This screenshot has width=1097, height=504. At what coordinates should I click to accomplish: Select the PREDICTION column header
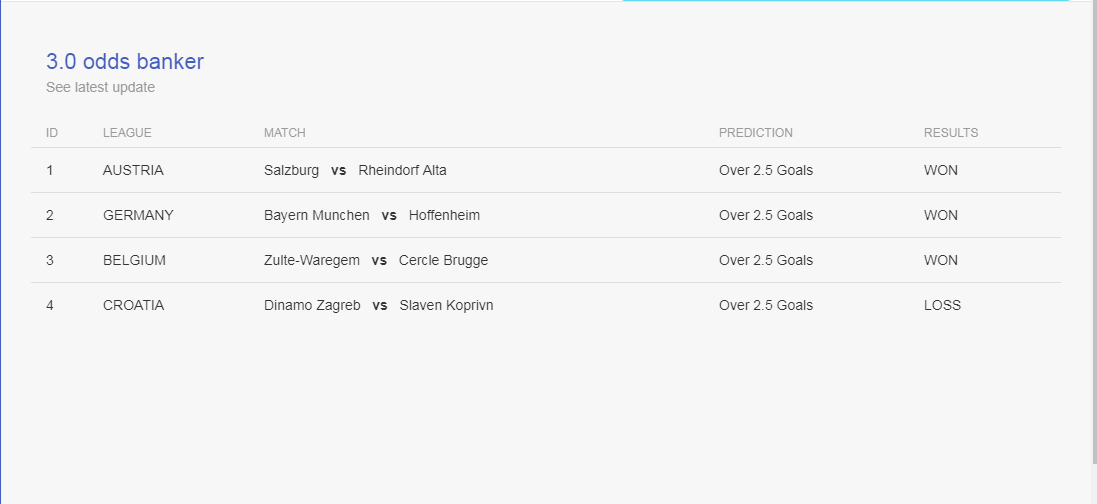click(x=756, y=133)
